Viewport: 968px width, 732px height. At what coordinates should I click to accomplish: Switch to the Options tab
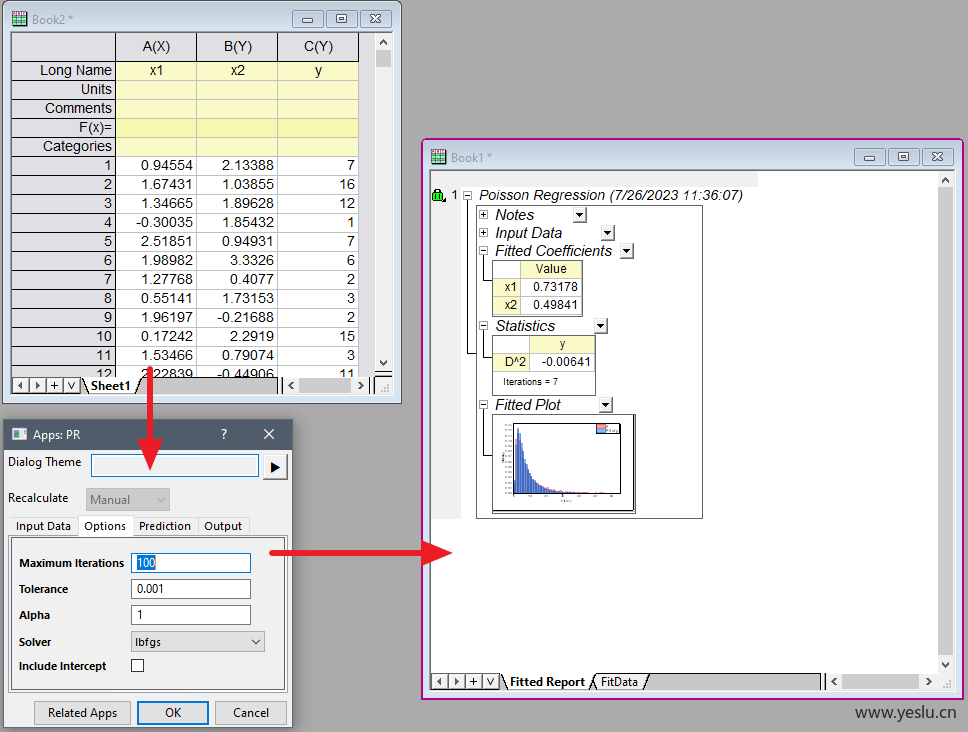pyautogui.click(x=105, y=526)
